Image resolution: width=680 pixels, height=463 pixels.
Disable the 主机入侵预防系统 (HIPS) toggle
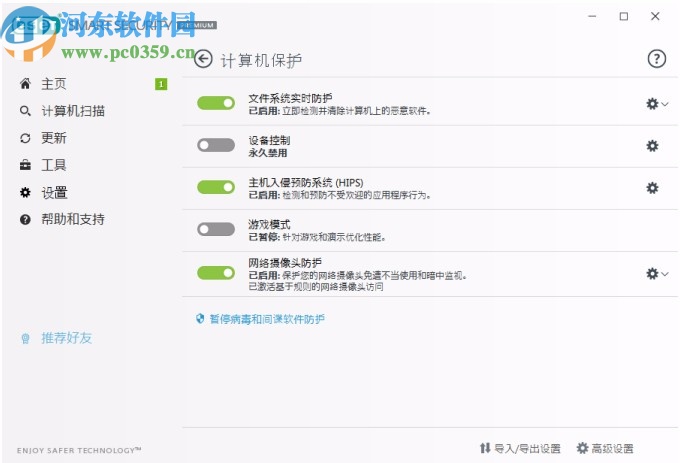(x=216, y=187)
